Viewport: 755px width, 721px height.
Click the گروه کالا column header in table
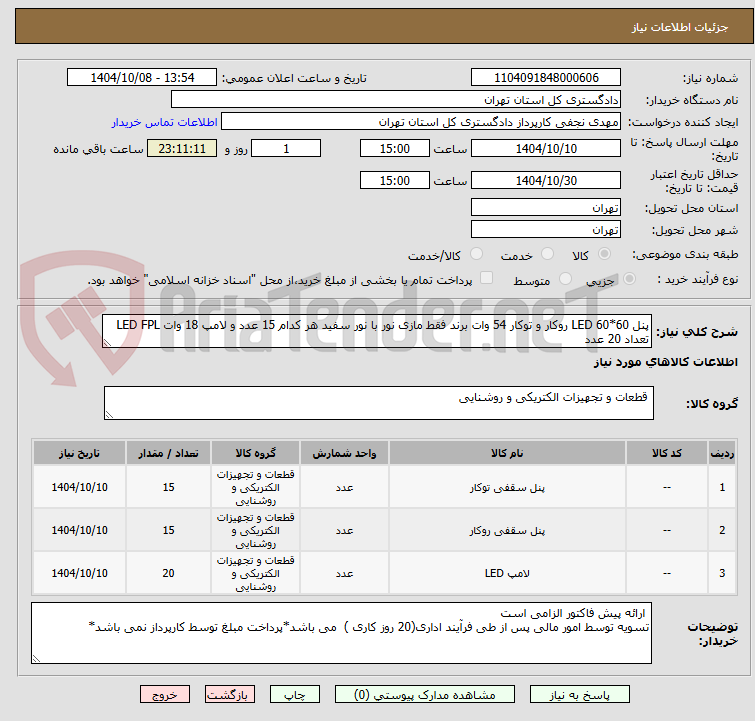pyautogui.click(x=255, y=453)
